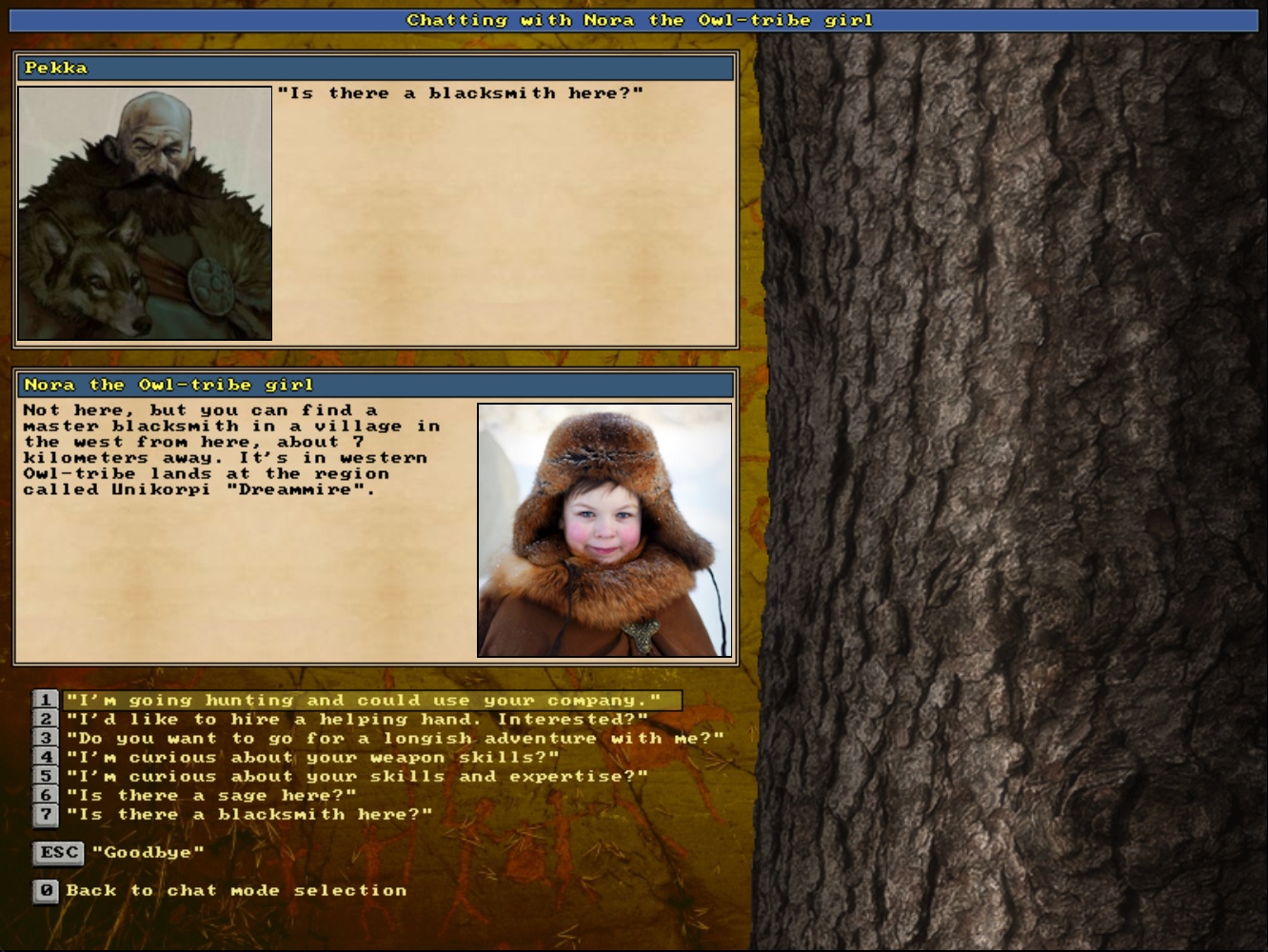This screenshot has height=952, width=1268.
Task: Select the hunting company dialogue option
Action: click(372, 701)
